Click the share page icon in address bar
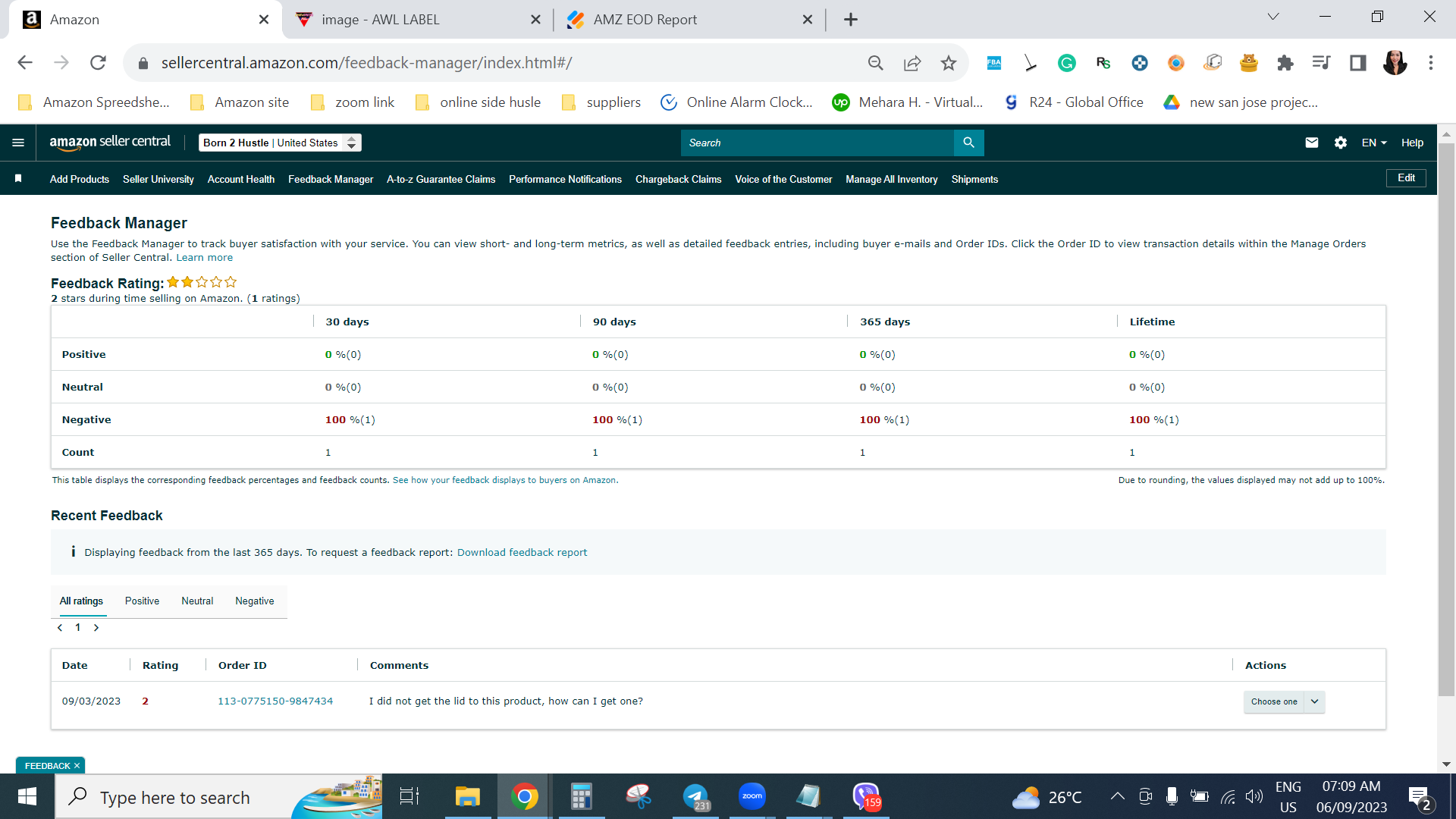 (912, 63)
